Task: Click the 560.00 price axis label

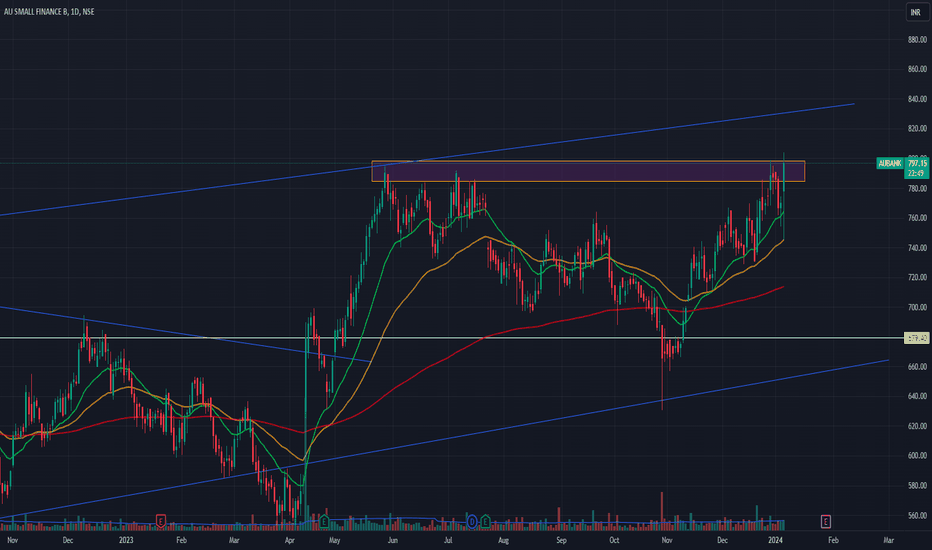Action: click(x=917, y=516)
